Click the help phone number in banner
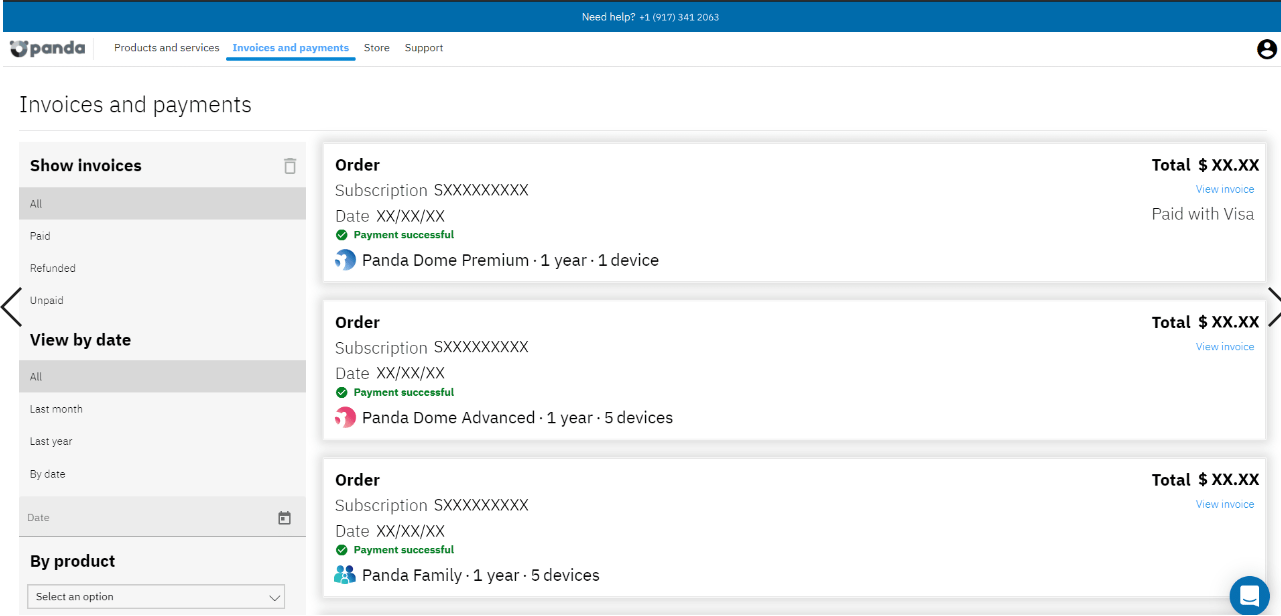 tap(679, 17)
